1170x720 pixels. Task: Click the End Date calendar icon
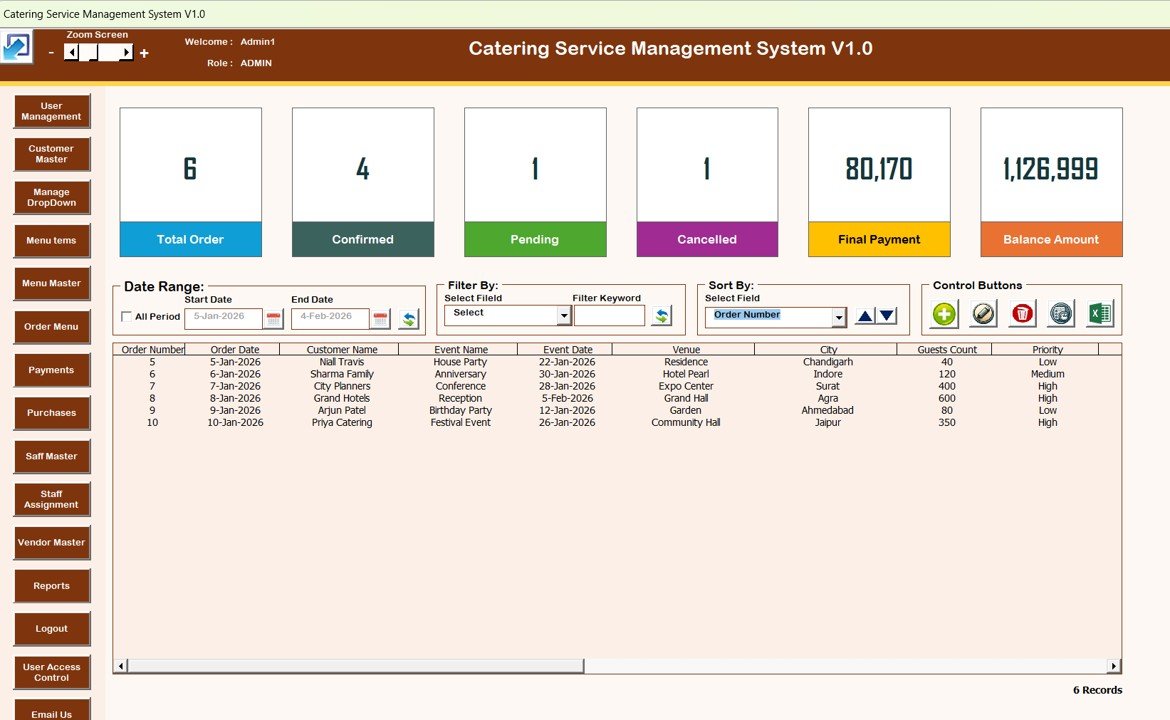point(381,317)
